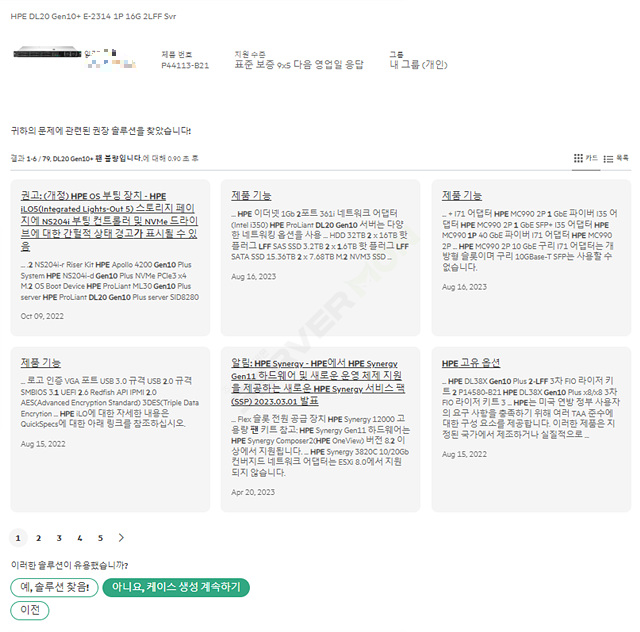Switch to list view (목록)

(x=616, y=158)
